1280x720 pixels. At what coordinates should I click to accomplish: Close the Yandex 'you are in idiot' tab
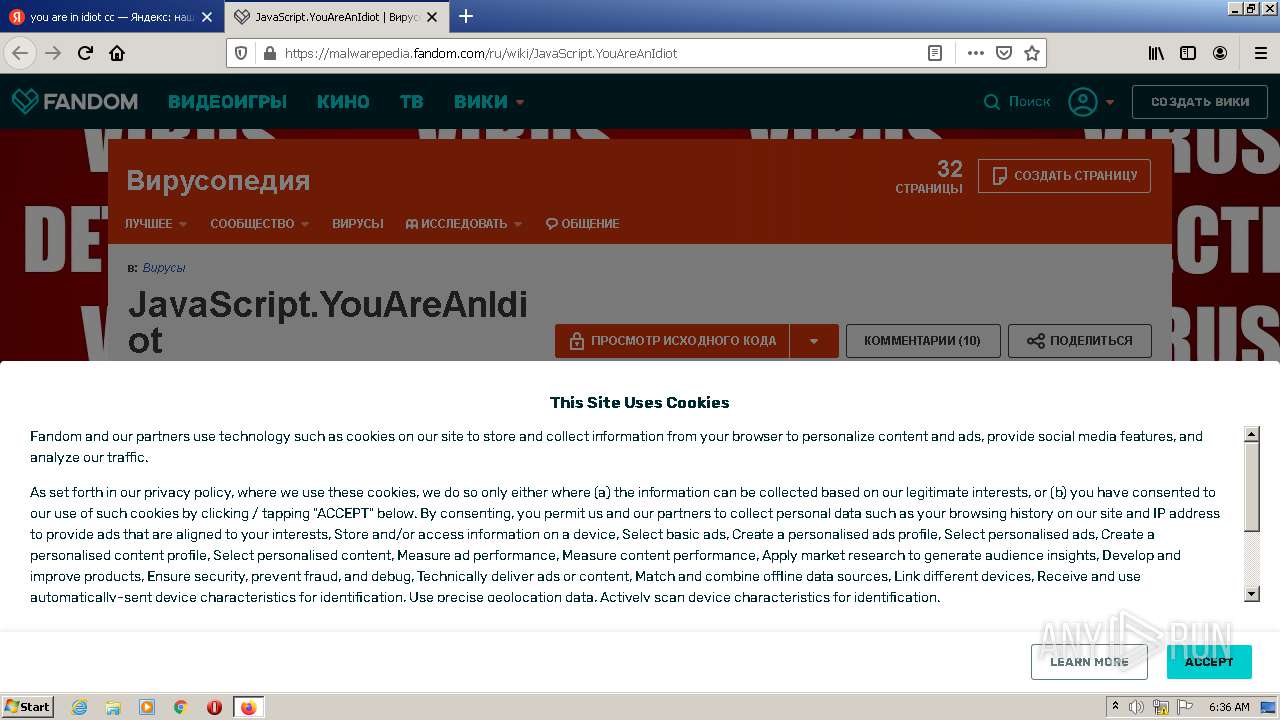pyautogui.click(x=207, y=17)
